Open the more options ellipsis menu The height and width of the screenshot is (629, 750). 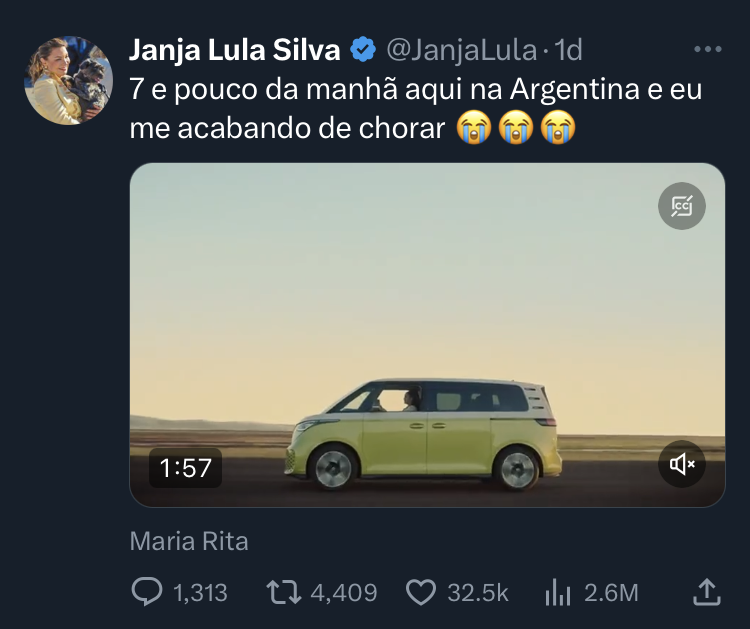coord(707,49)
